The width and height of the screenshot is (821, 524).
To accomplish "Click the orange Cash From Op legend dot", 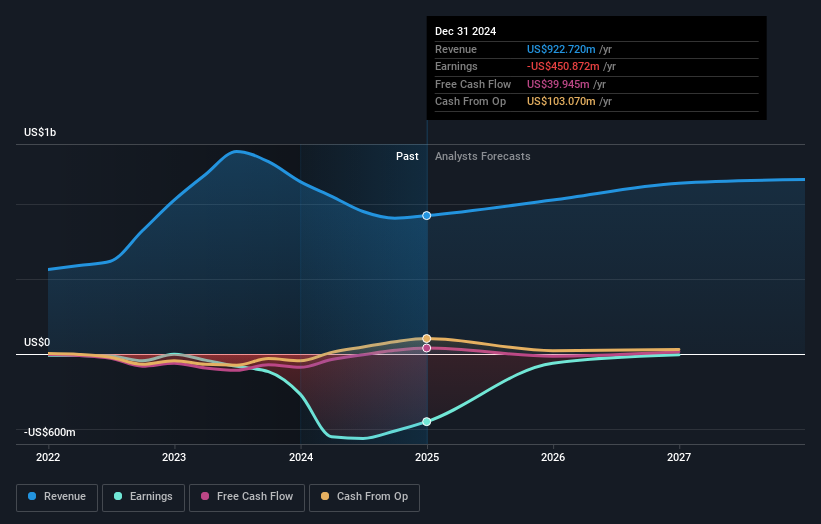I will [x=325, y=496].
